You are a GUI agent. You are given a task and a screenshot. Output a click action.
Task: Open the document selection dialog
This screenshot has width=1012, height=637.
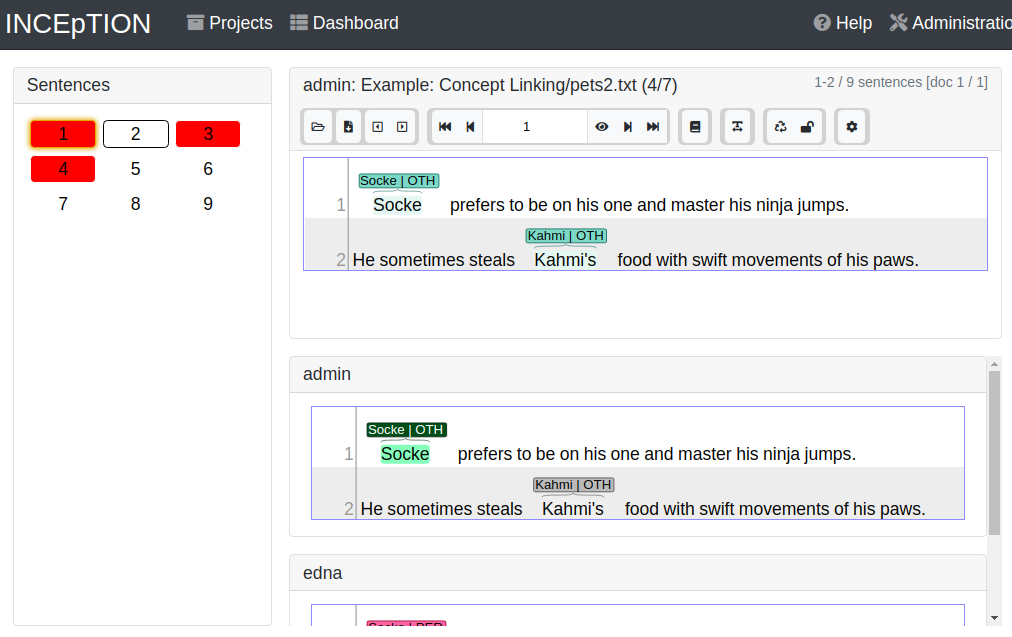coord(317,126)
